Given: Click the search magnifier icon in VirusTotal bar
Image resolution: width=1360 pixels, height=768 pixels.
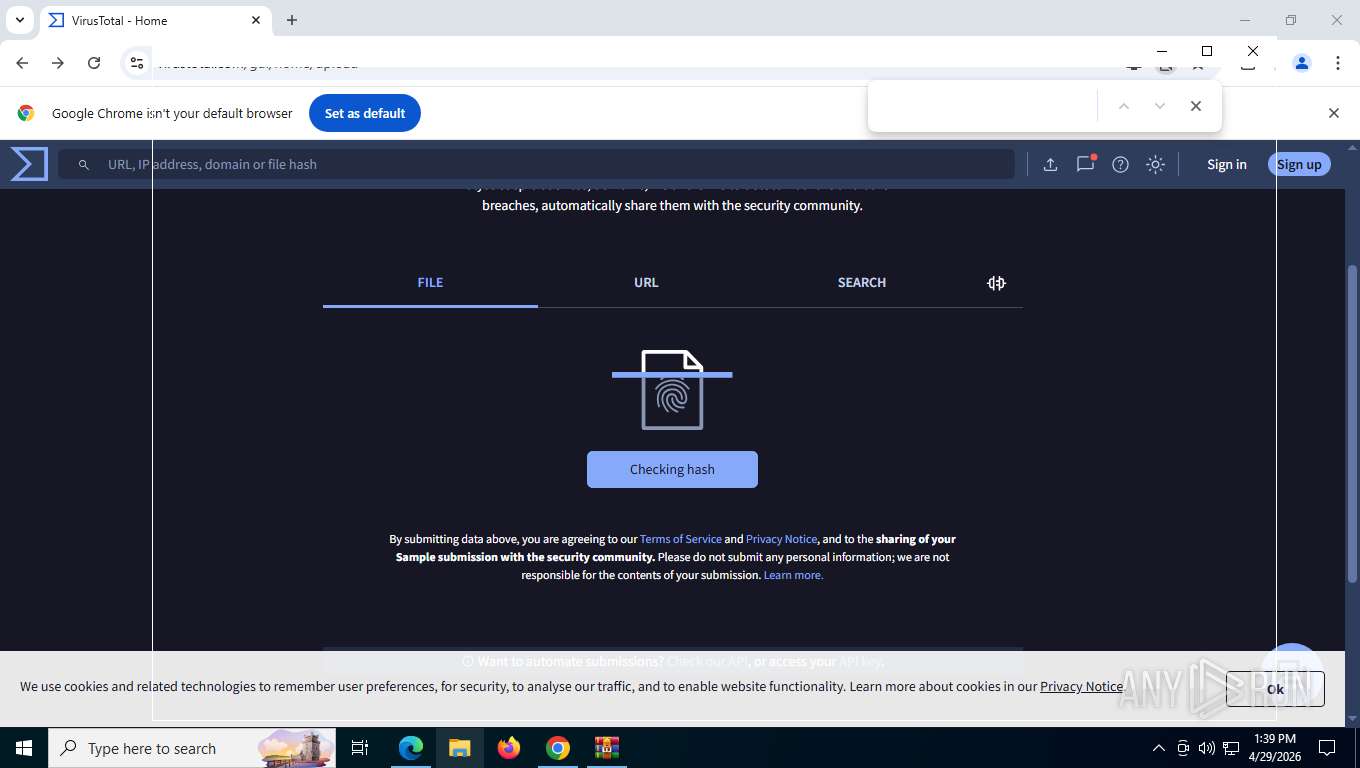Looking at the screenshot, I should [84, 165].
